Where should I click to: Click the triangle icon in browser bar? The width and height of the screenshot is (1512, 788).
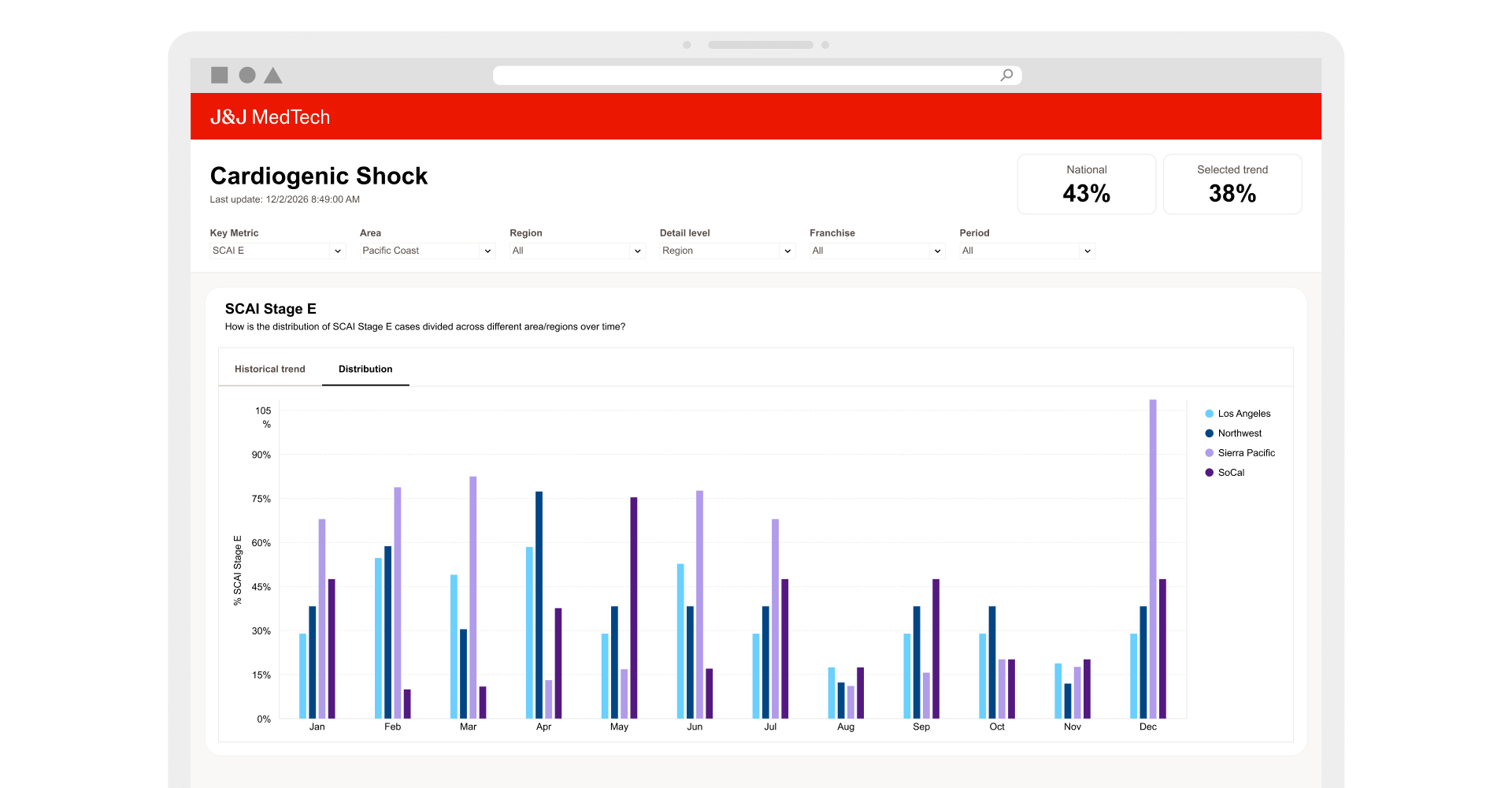point(273,76)
